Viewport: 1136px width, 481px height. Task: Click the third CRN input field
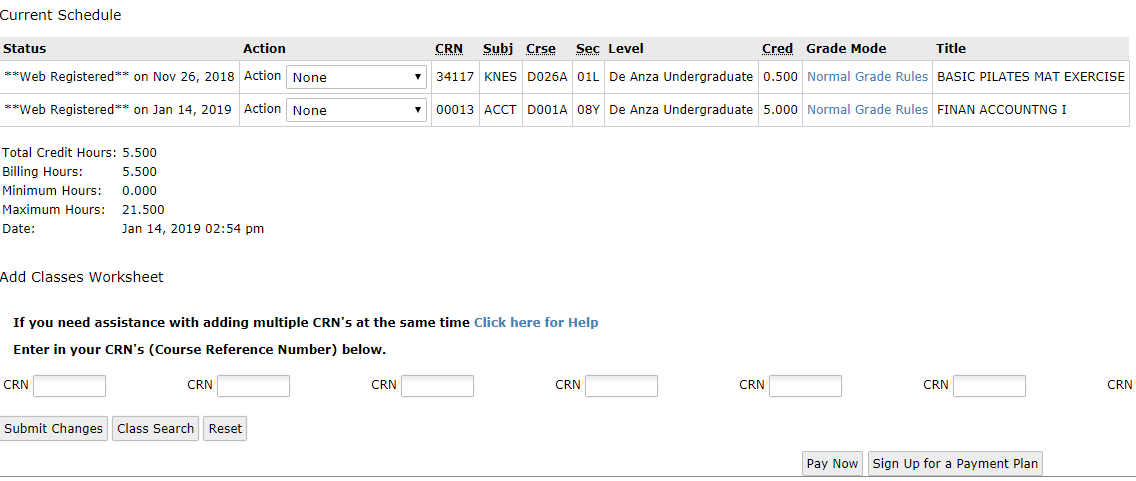coord(437,385)
